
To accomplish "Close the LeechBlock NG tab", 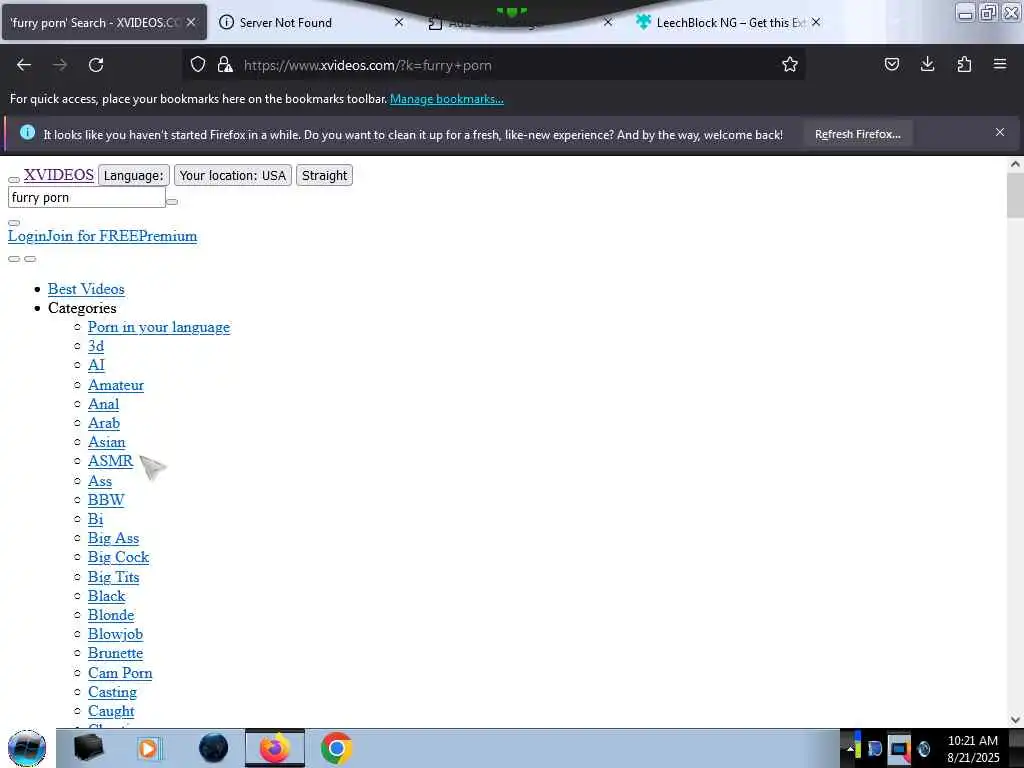I will tap(816, 22).
